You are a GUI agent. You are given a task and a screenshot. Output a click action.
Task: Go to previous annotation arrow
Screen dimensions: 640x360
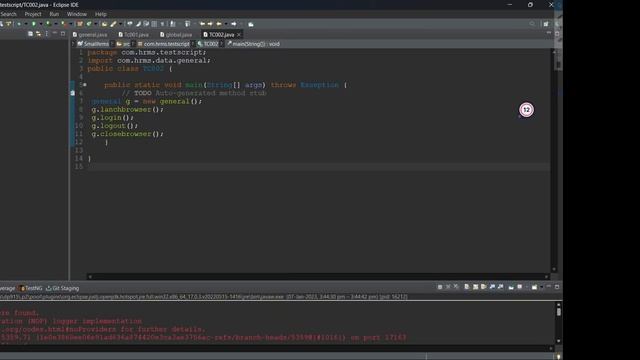coord(187,24)
